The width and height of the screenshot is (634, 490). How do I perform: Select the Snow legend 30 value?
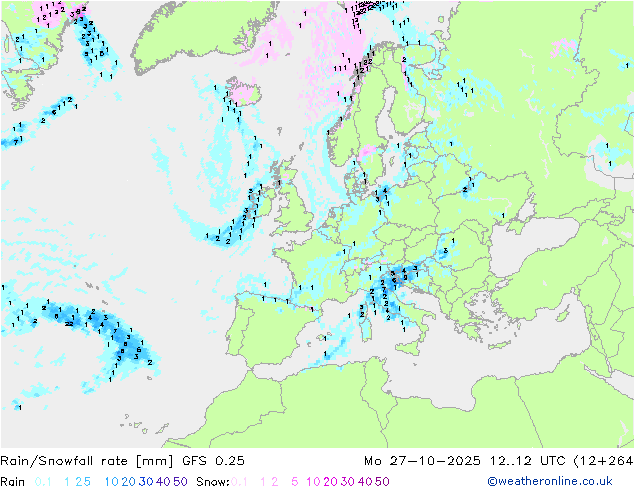coord(348,482)
